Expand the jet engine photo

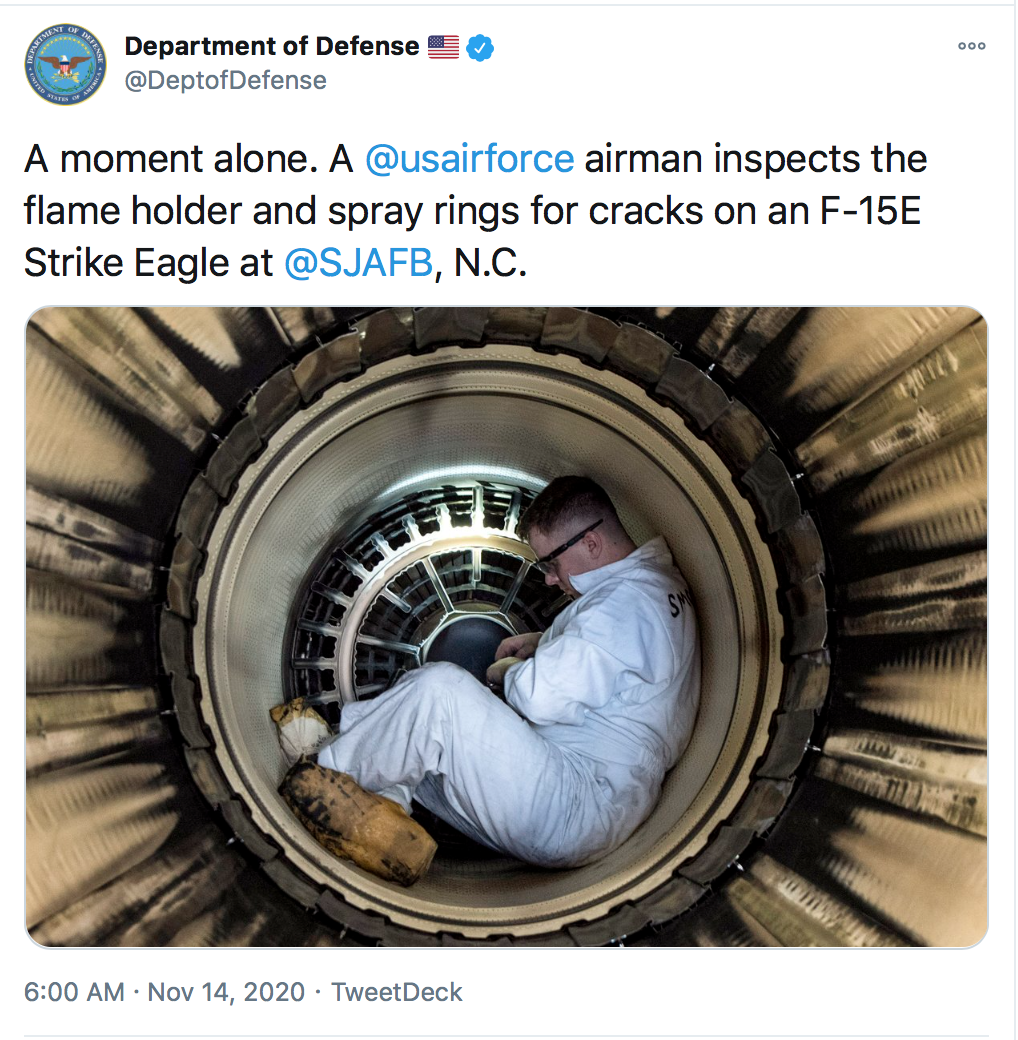(x=507, y=627)
